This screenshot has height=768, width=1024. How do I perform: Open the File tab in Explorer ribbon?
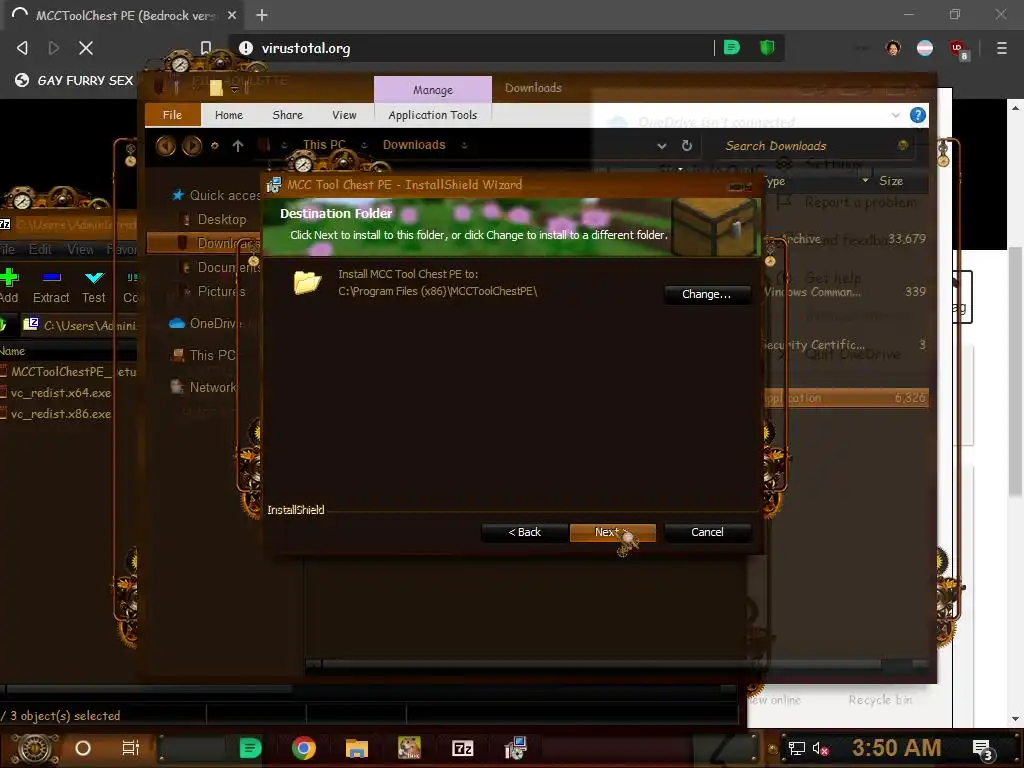(172, 115)
